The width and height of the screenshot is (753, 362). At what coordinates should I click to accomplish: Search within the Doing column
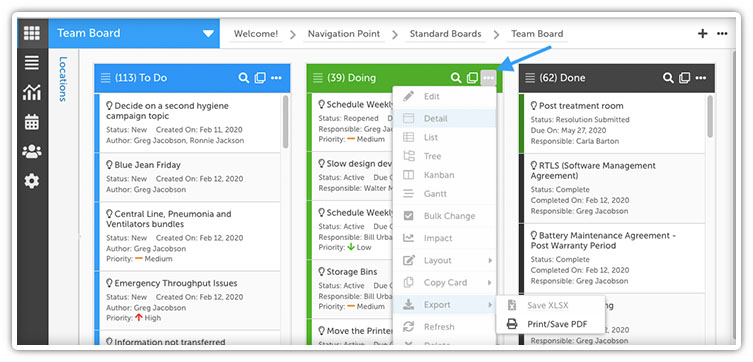click(456, 78)
